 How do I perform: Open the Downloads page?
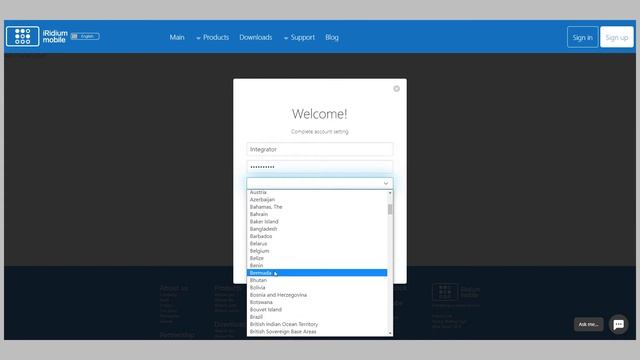click(256, 37)
